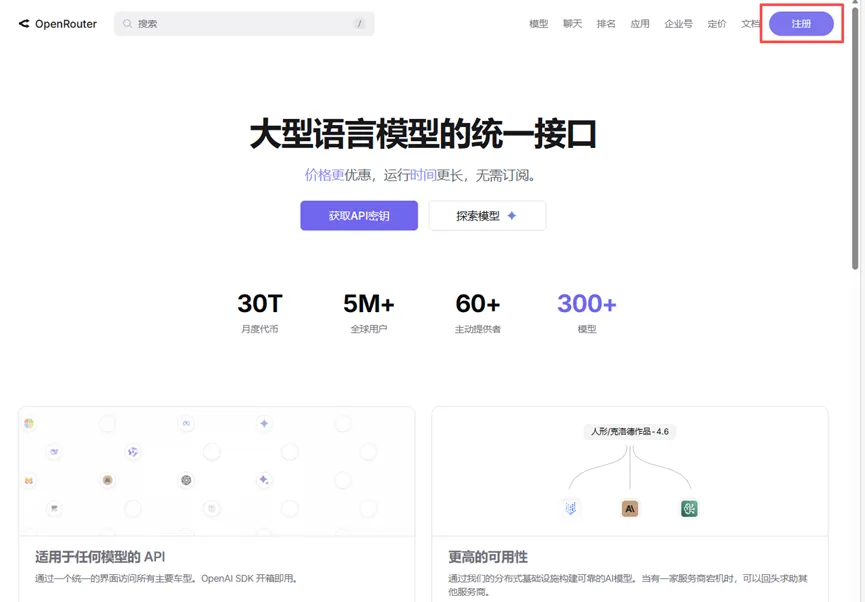Click the sparkle icon on 探索模型 button
This screenshot has width=865, height=602.
(512, 216)
